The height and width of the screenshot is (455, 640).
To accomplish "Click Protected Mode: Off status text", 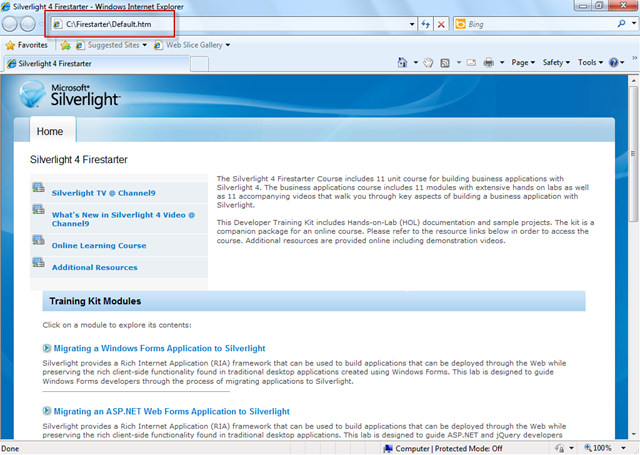I will click(468, 448).
